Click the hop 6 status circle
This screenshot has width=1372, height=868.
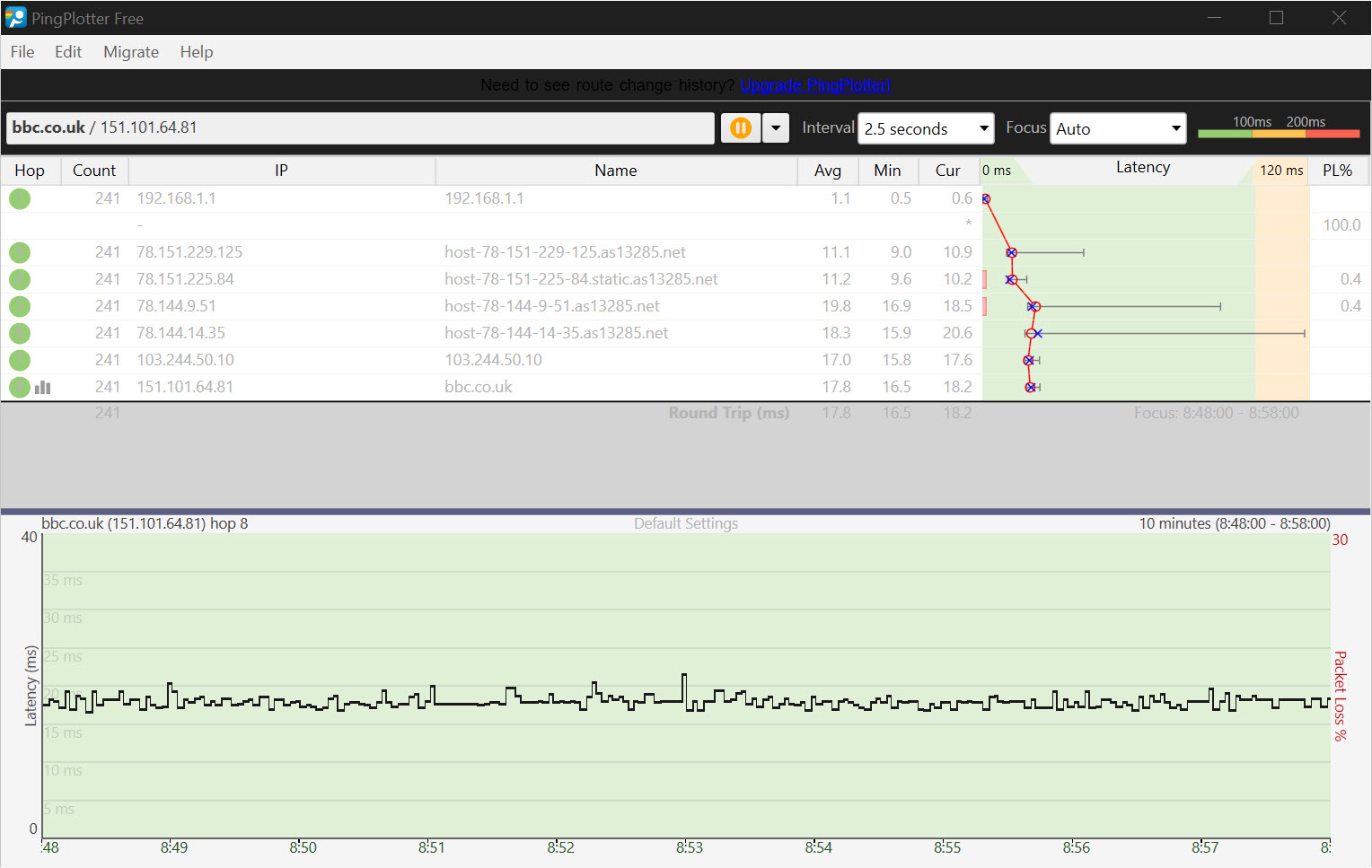[x=20, y=333]
